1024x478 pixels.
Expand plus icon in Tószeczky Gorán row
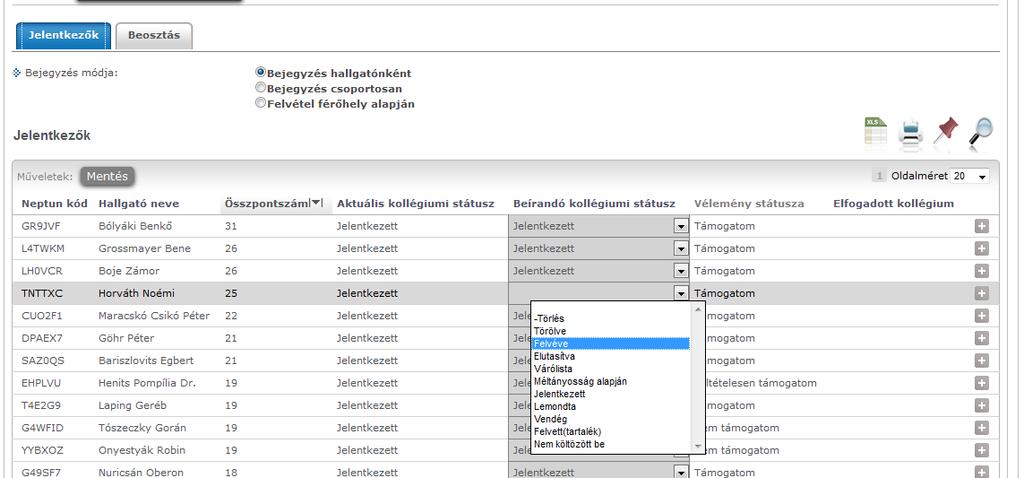tap(981, 428)
